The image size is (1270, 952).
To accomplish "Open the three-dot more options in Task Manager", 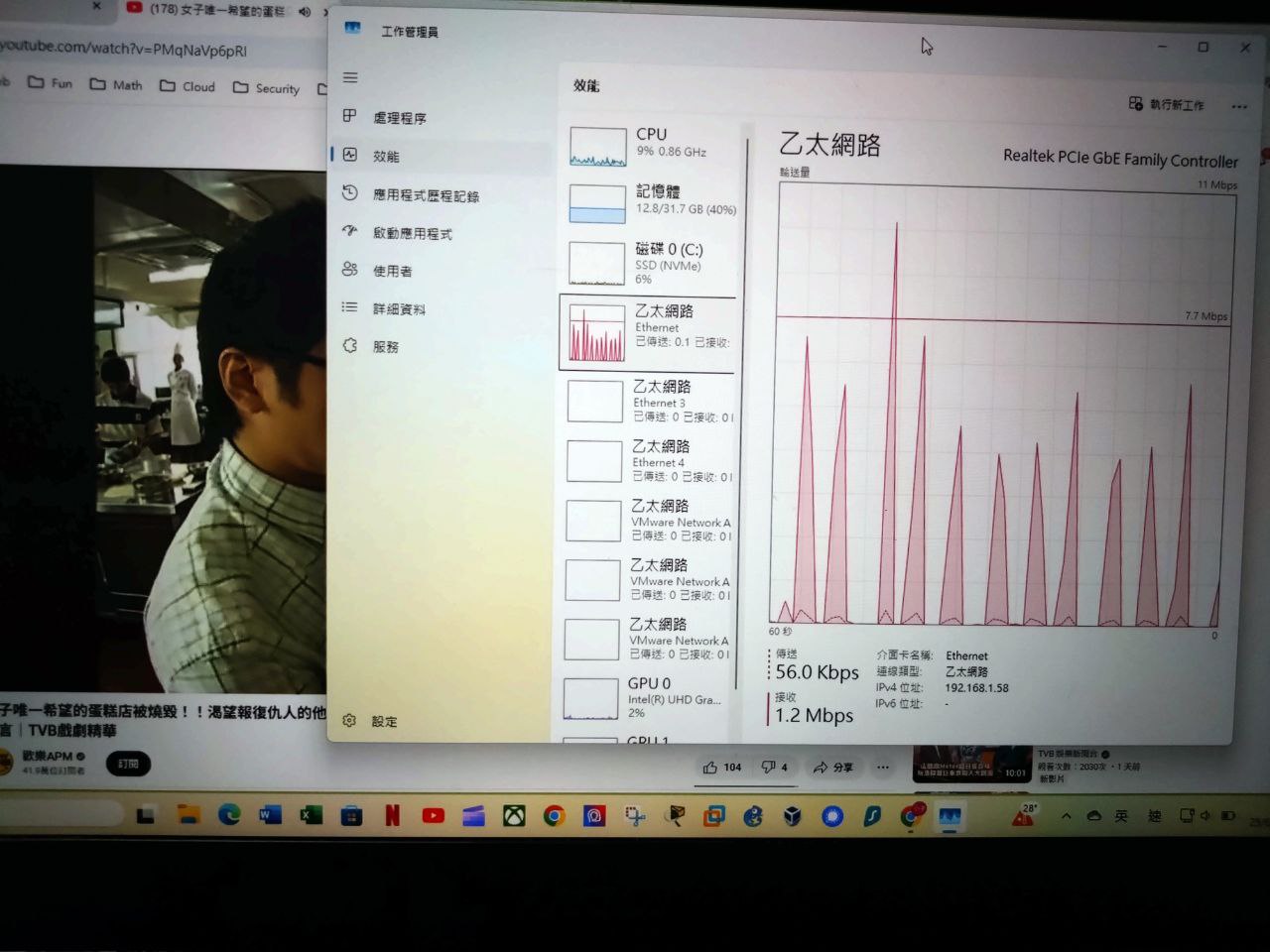I will pos(1239,106).
